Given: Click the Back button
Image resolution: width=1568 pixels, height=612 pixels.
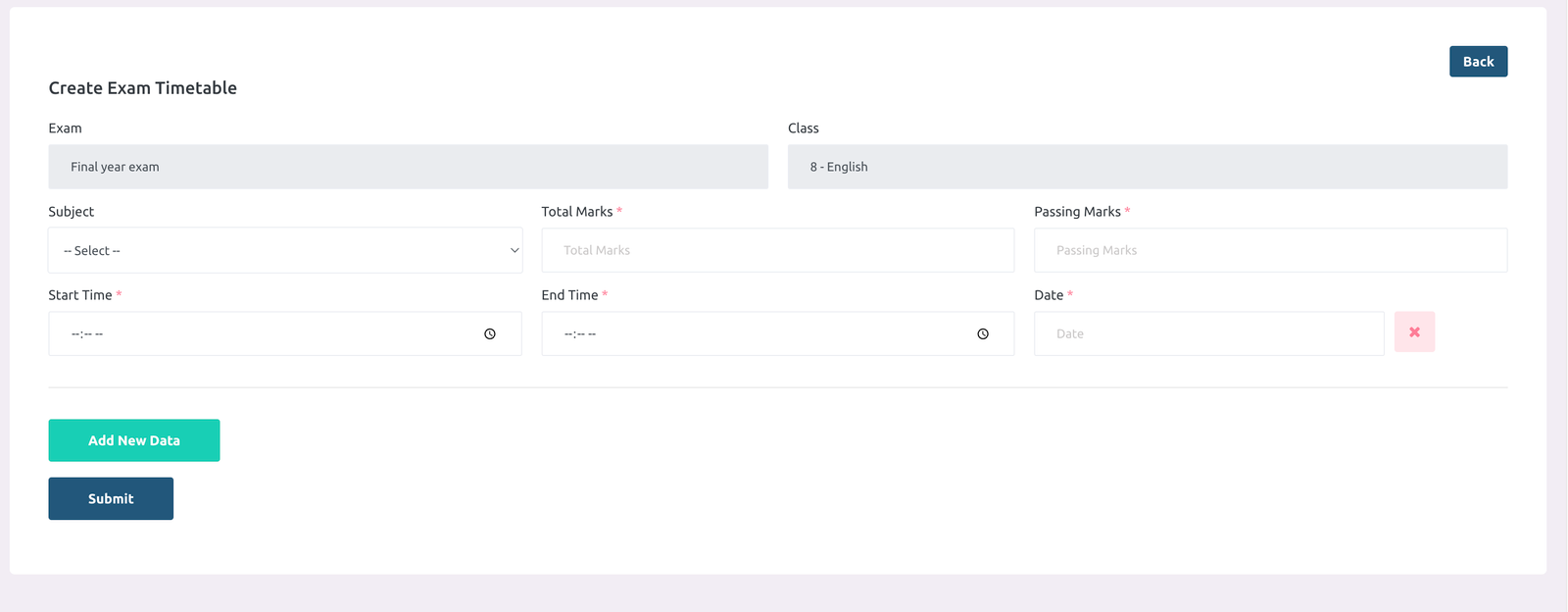Looking at the screenshot, I should [x=1478, y=62].
